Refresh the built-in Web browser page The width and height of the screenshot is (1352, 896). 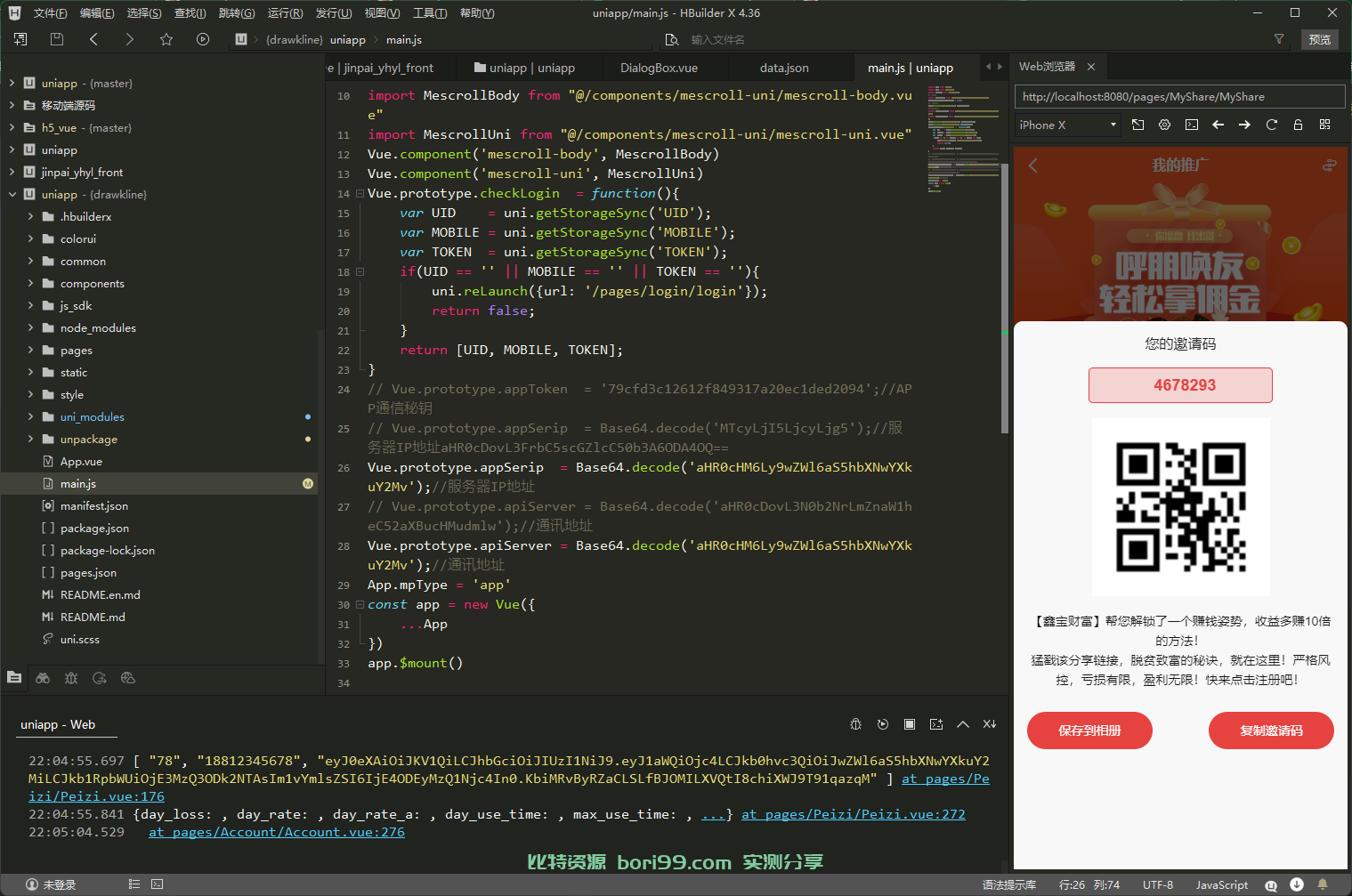tap(1272, 125)
